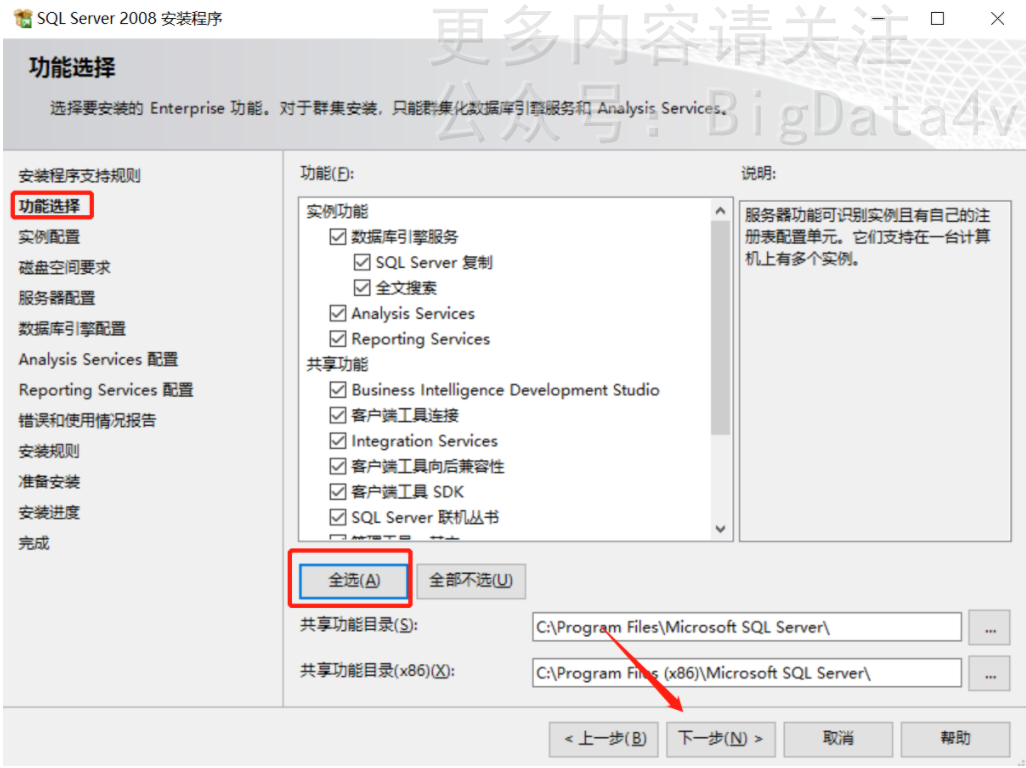Open 帮助 help button
Image resolution: width=1026 pixels, height=768 pixels.
pyautogui.click(x=955, y=739)
